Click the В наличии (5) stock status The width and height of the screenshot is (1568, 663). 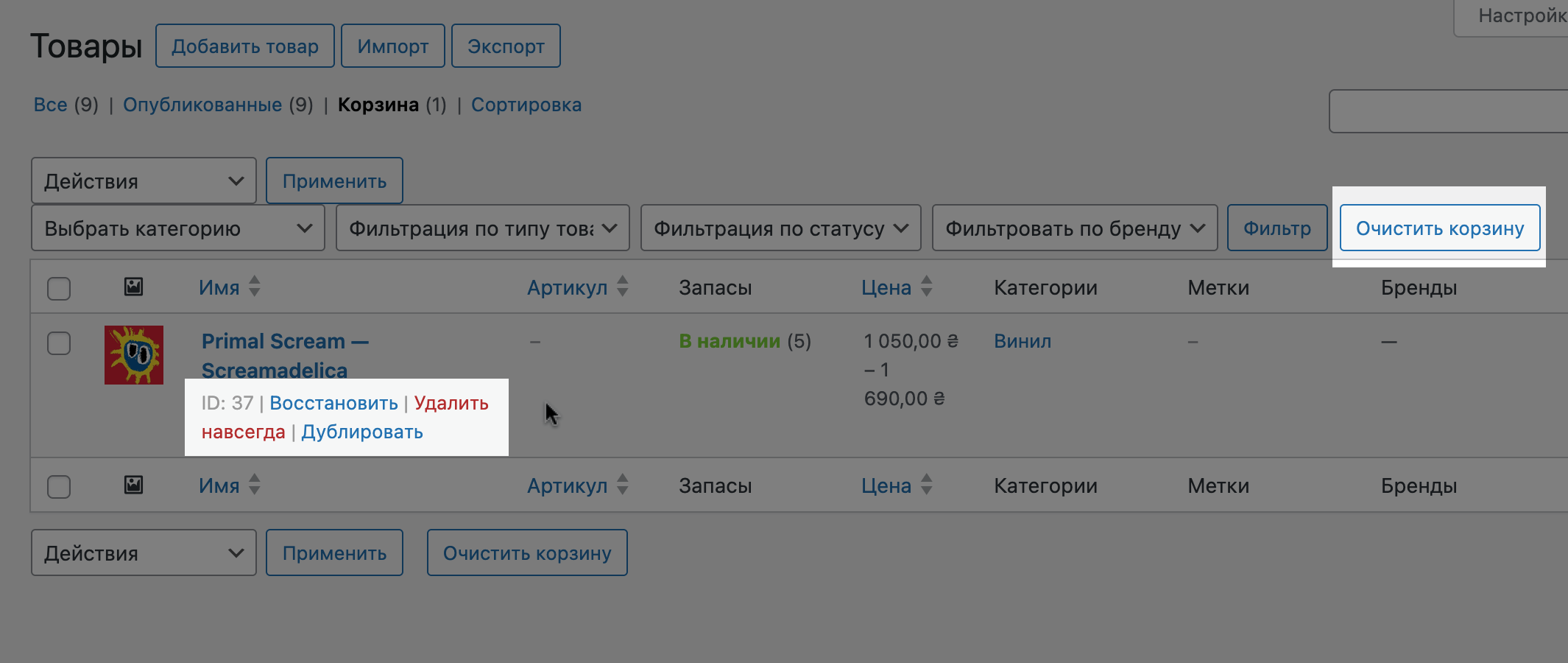point(745,341)
